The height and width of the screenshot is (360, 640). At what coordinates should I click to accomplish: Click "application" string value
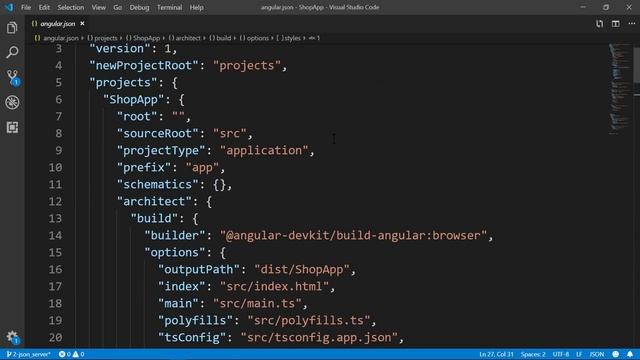264,150
